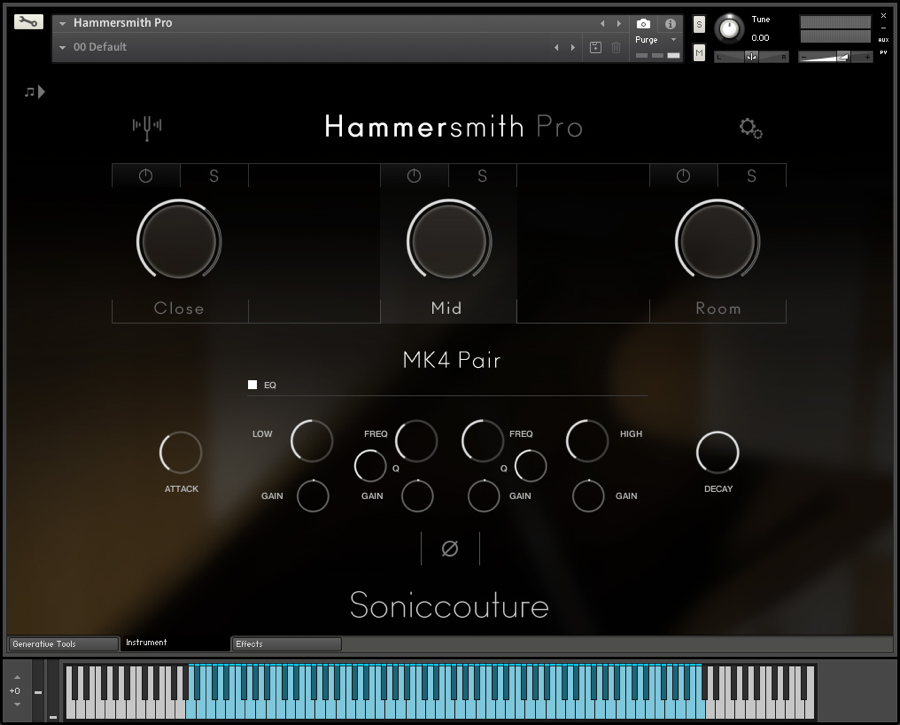
Task: Solo the Close mic channel
Action: point(214,176)
